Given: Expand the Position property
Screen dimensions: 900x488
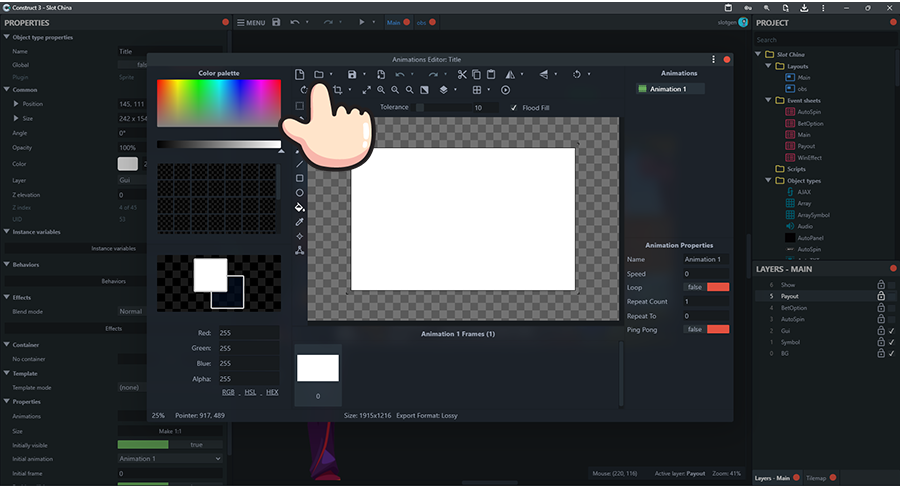Looking at the screenshot, I should tap(16, 104).
